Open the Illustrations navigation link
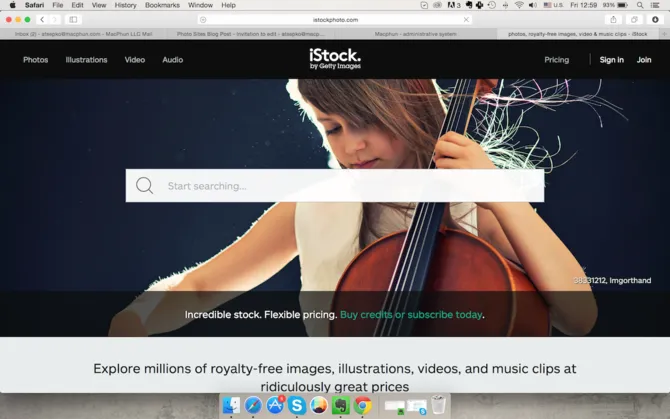670x419 pixels. pyautogui.click(x=86, y=60)
